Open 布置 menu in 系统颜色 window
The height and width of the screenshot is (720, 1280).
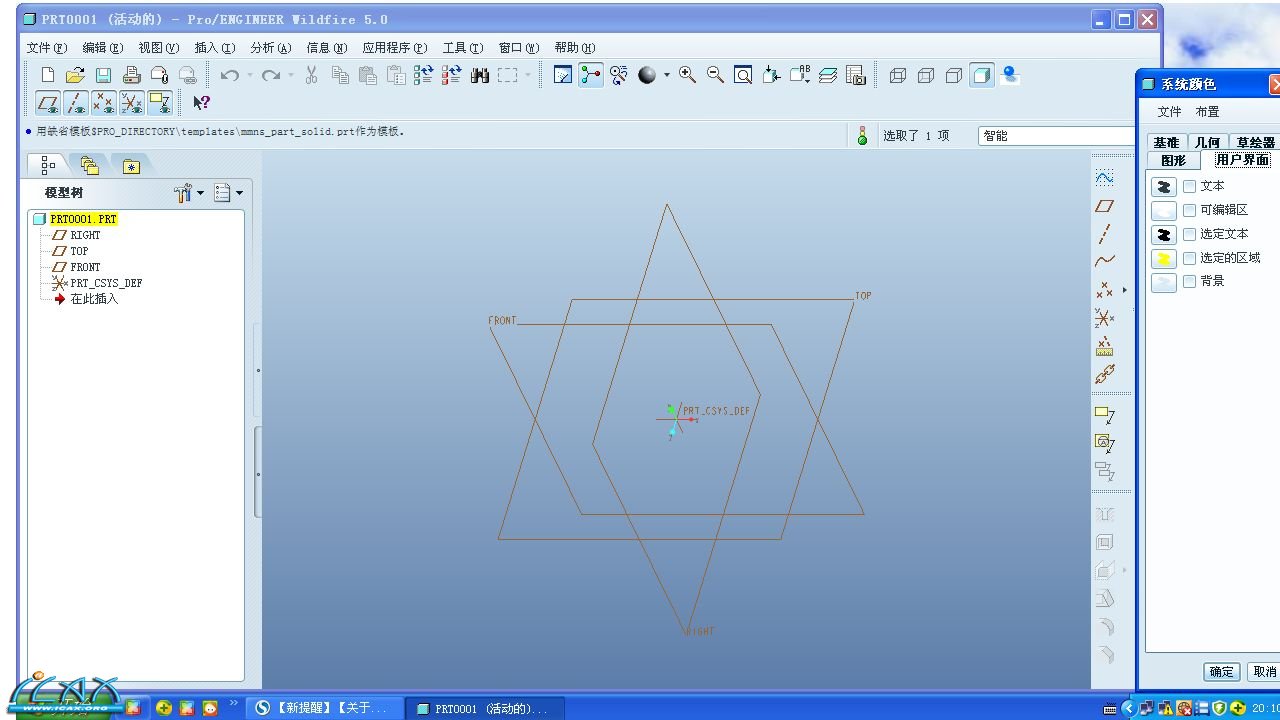1207,112
